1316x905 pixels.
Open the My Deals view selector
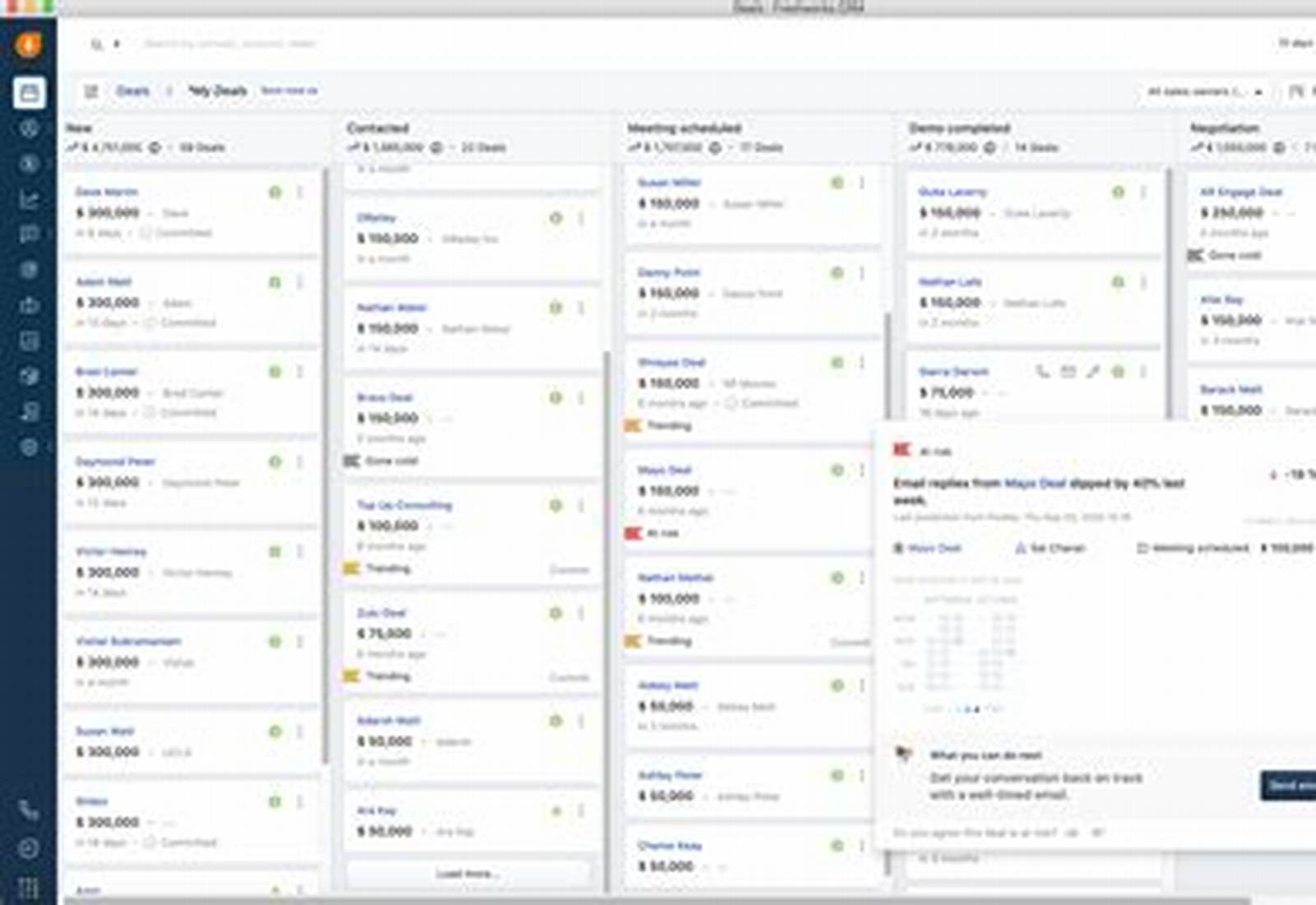click(x=218, y=90)
